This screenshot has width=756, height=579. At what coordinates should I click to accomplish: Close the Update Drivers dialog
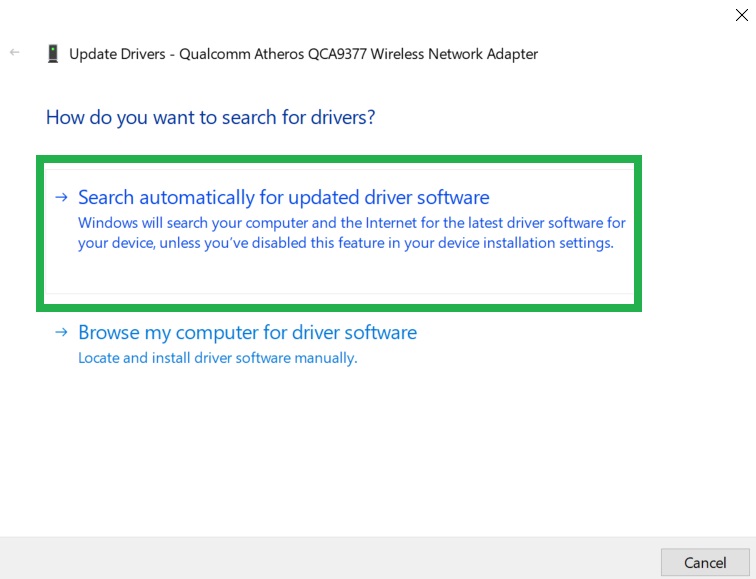coord(742,15)
